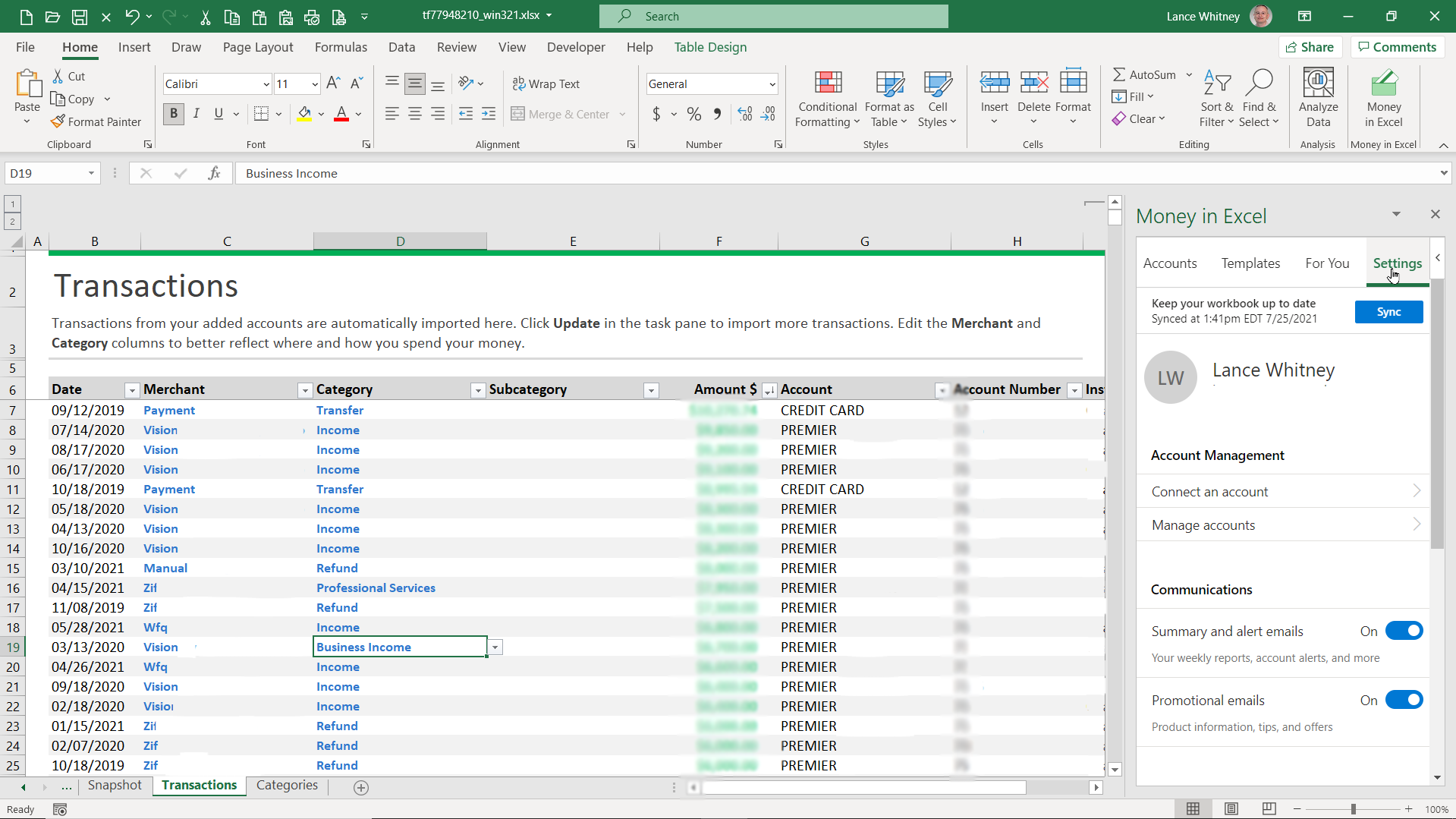Toggle bold formatting
Screen dimensions: 1456x819
click(173, 114)
